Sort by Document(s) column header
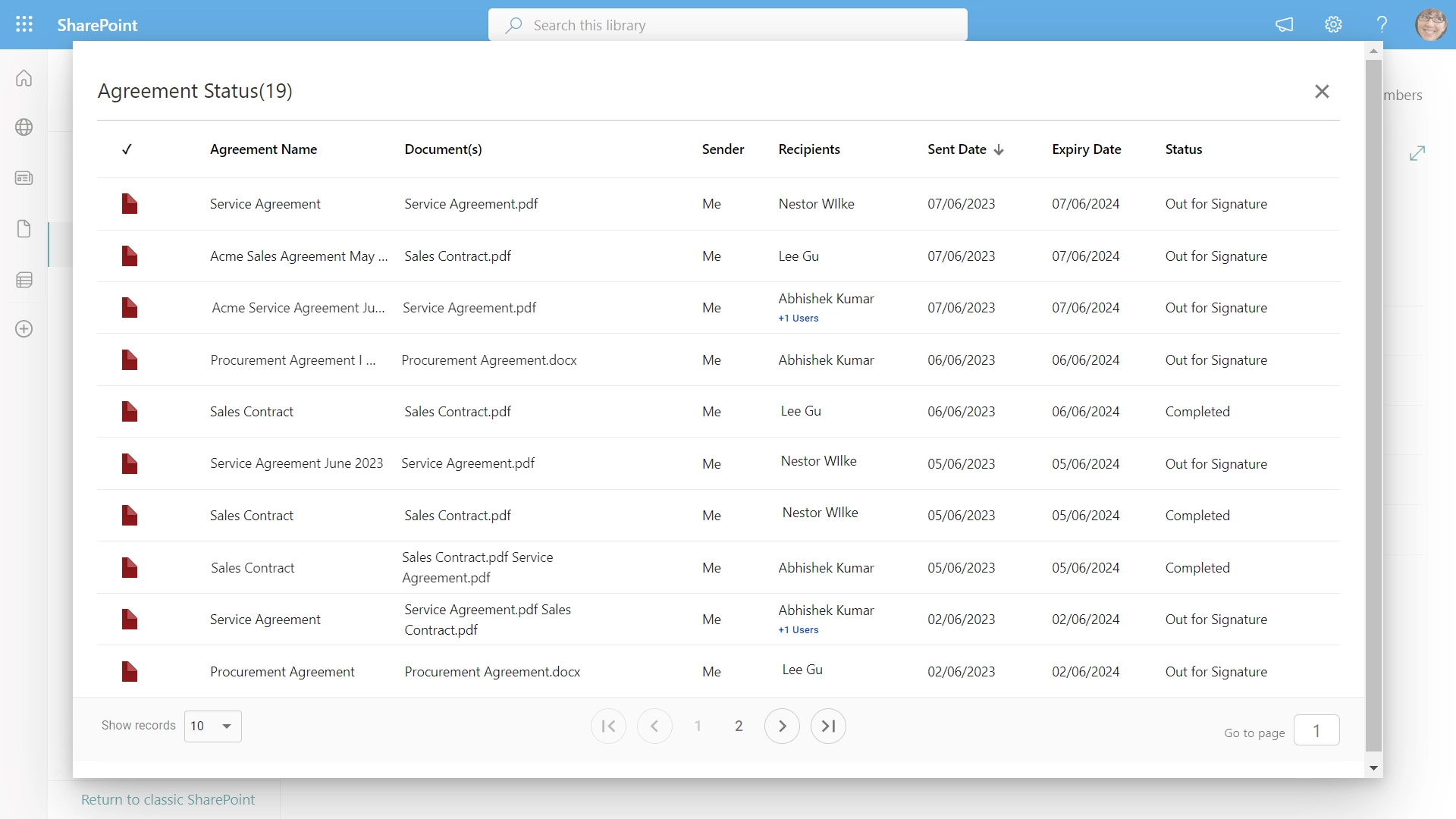Screen dimensions: 1456x819 [443, 149]
